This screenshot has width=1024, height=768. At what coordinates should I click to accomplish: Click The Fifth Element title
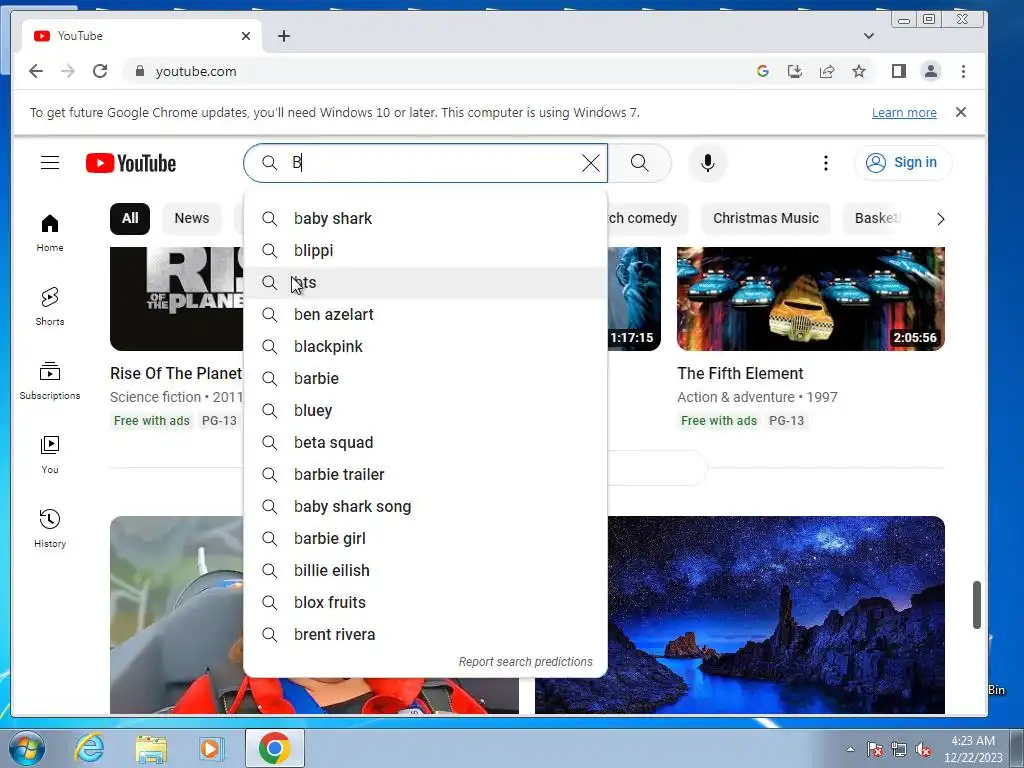740,374
